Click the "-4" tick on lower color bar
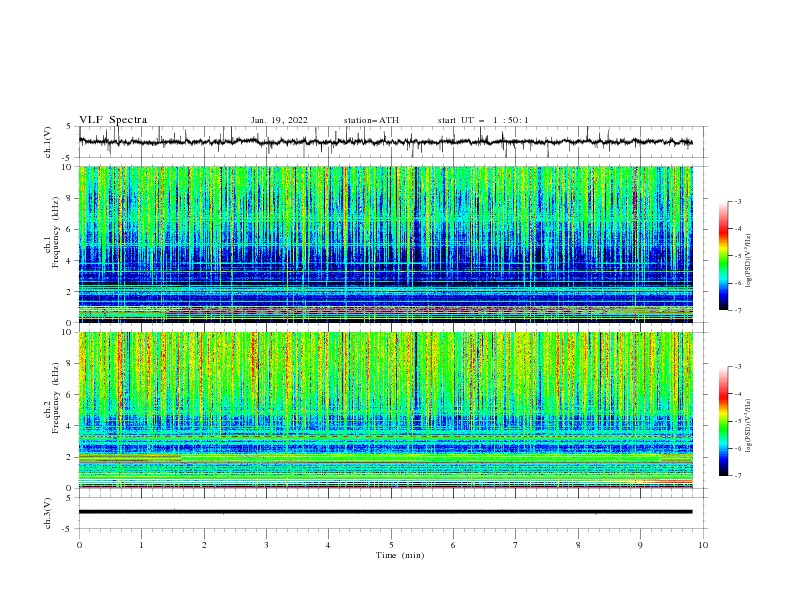This screenshot has width=792, height=612. click(x=737, y=394)
